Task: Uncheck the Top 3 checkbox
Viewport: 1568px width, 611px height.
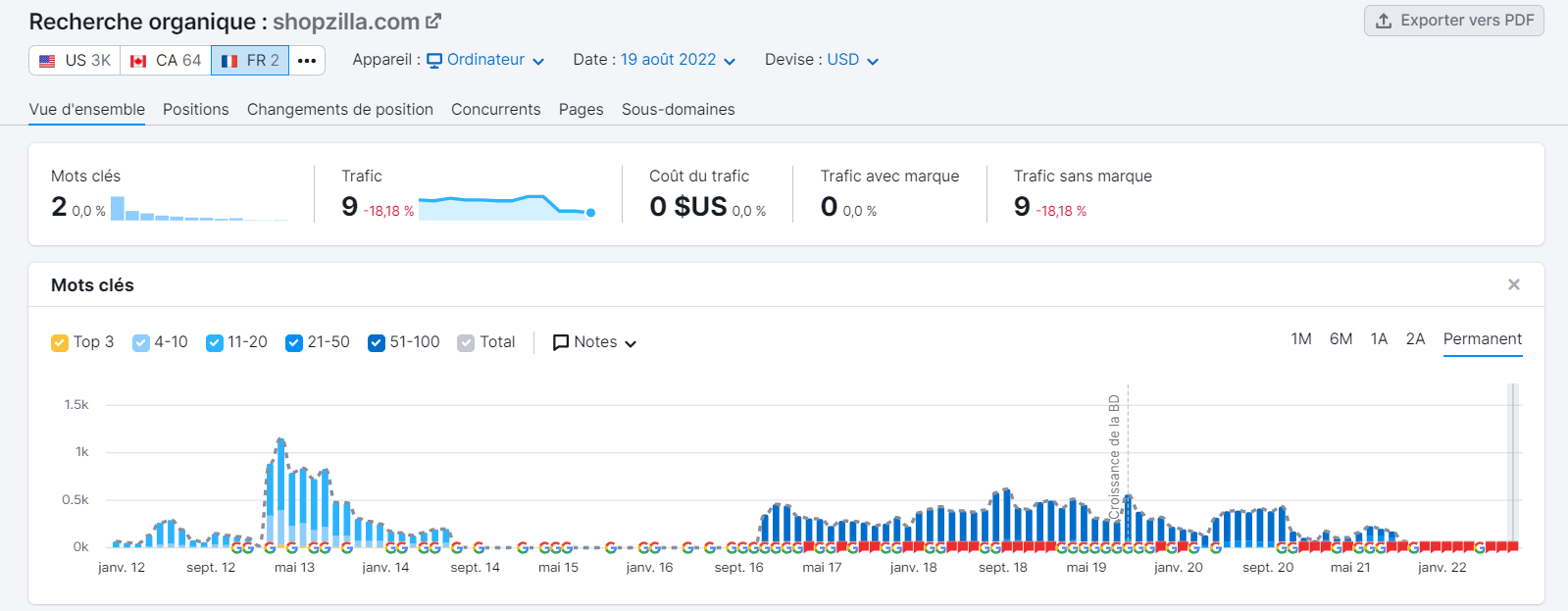Action: 60,342
